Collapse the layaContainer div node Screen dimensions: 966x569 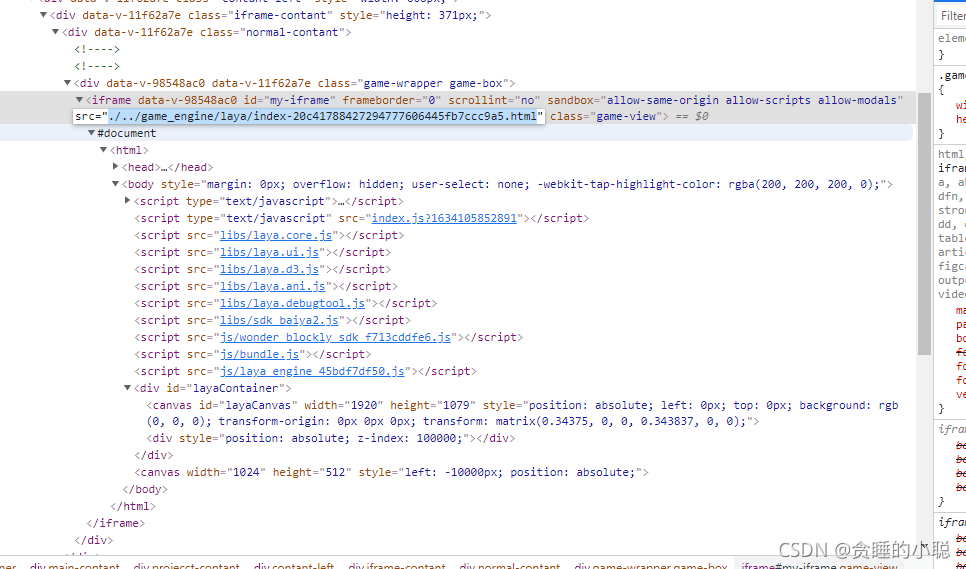pos(128,388)
